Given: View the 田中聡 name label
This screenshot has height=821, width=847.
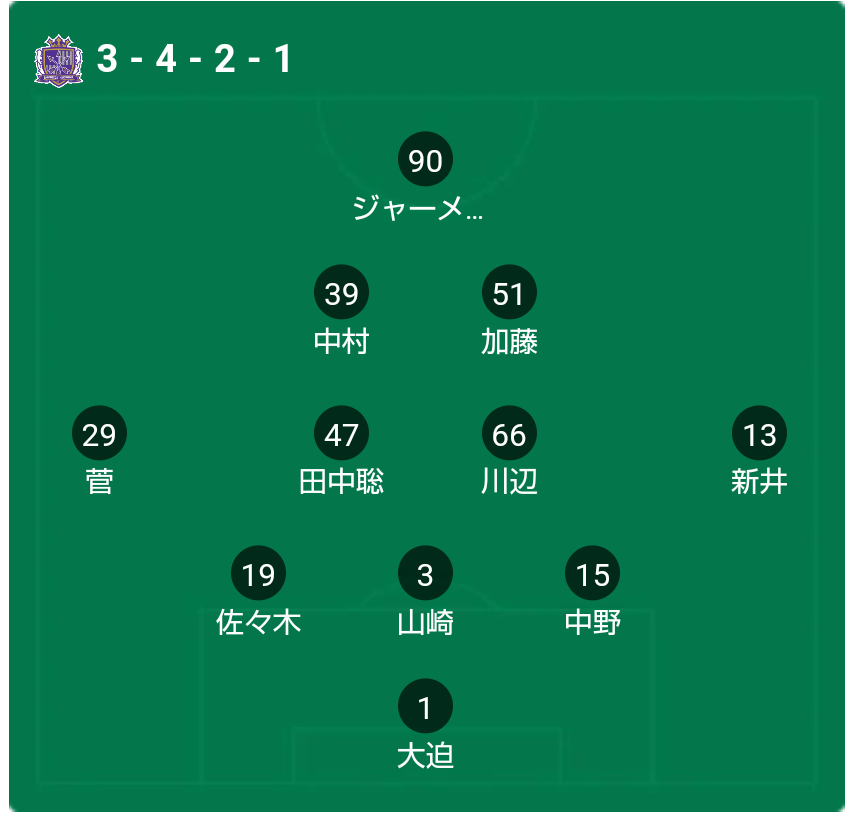Looking at the screenshot, I should click(341, 481).
